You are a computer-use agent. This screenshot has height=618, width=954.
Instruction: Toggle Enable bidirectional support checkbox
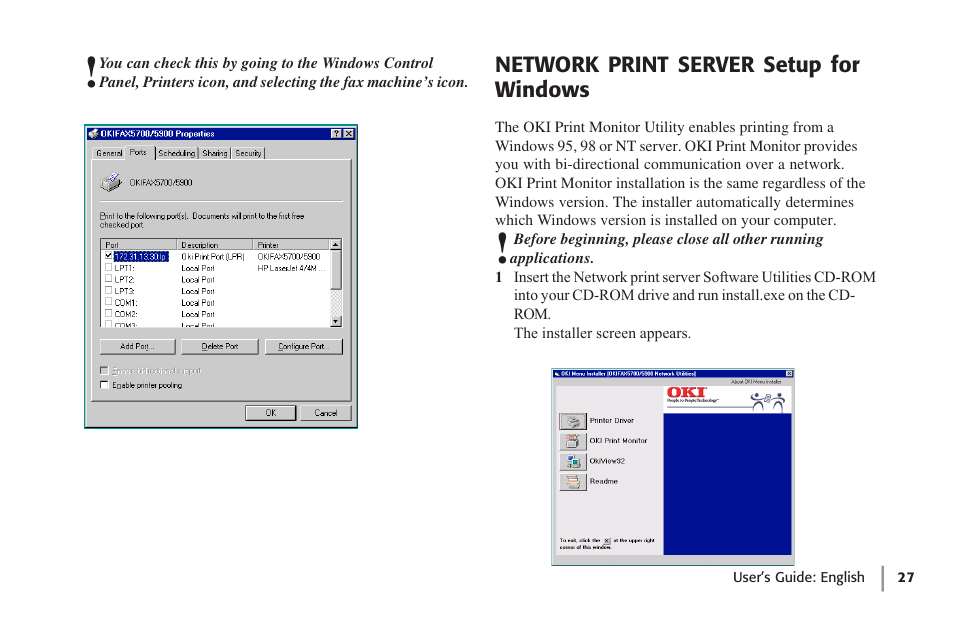point(104,370)
